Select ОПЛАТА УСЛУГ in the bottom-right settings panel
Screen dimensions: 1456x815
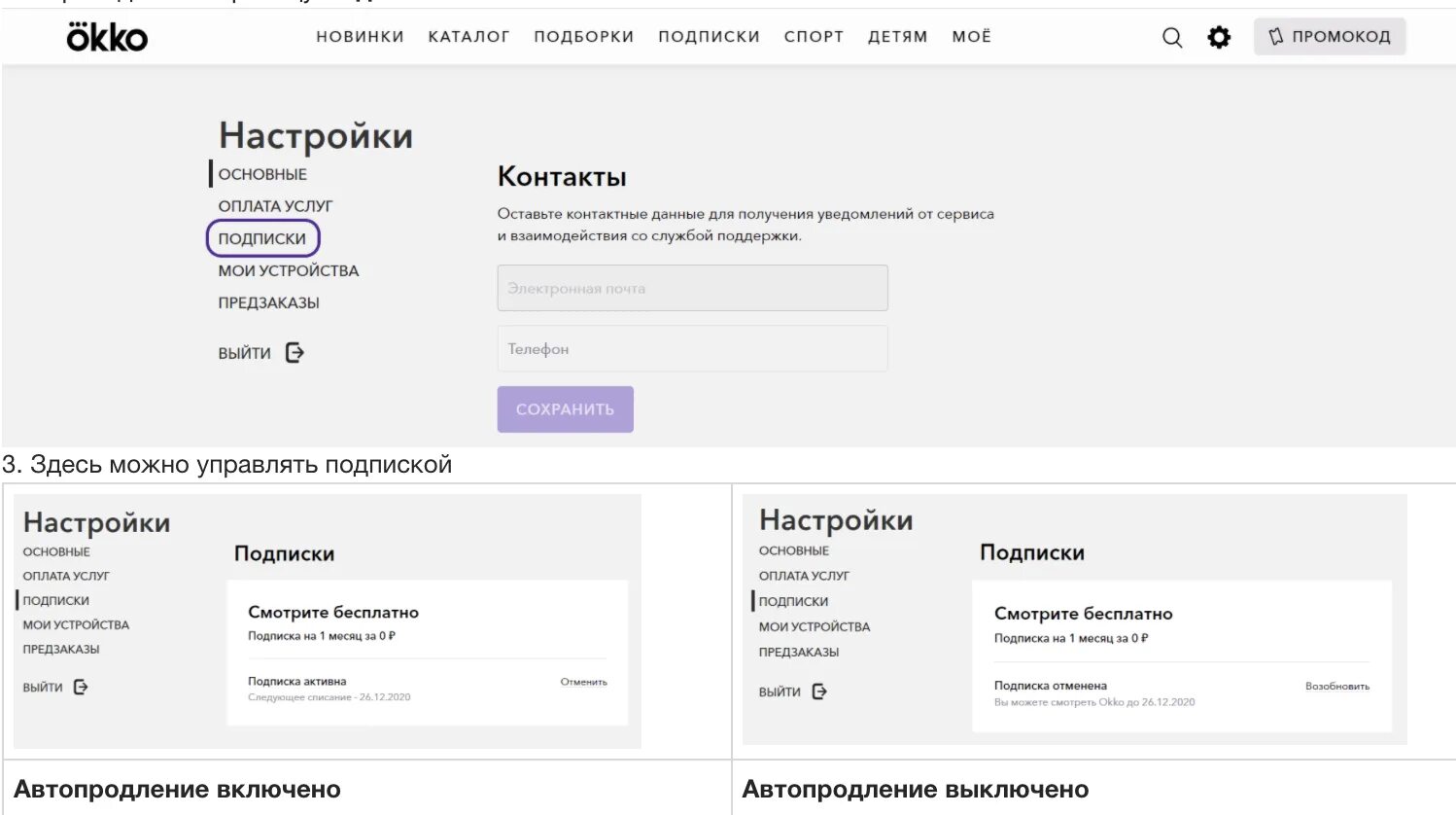(x=804, y=576)
